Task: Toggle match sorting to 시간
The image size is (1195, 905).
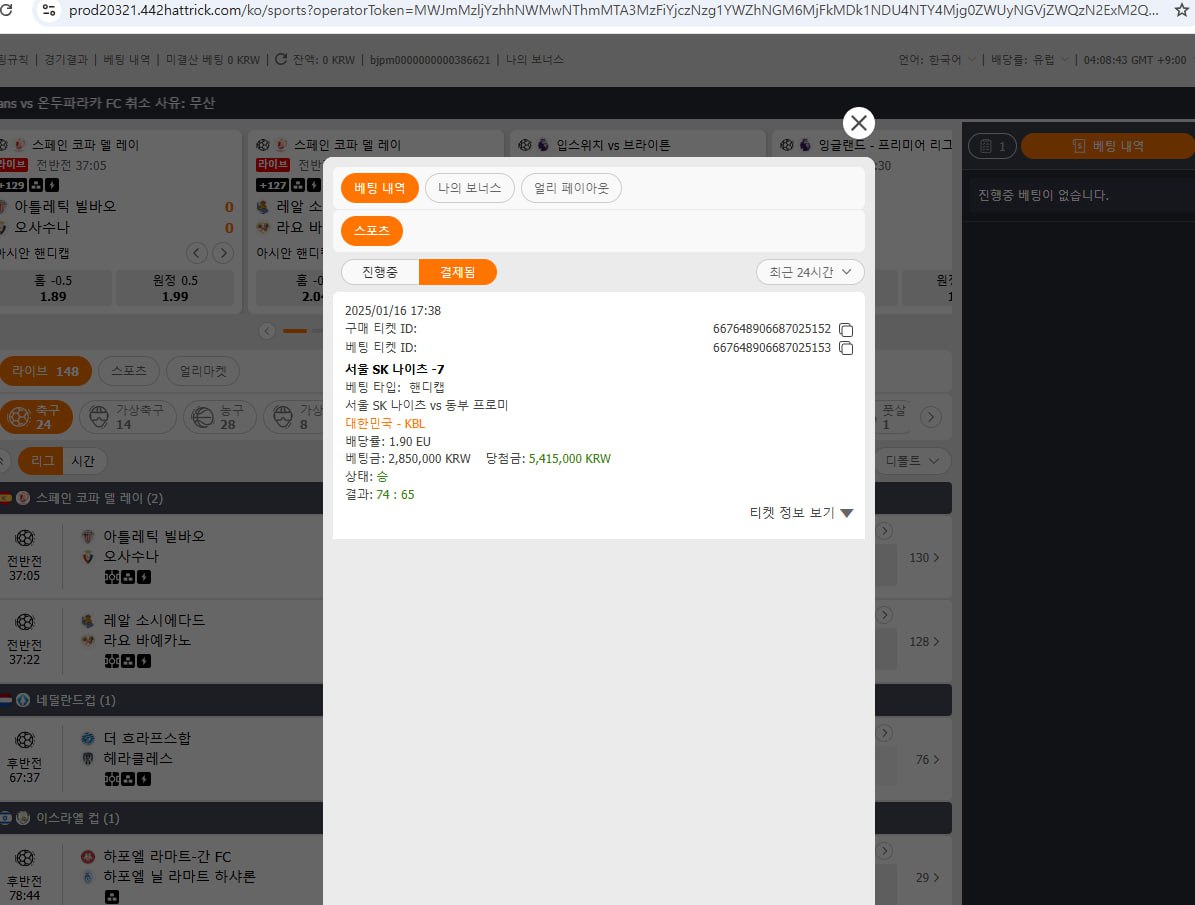Action: (x=83, y=461)
